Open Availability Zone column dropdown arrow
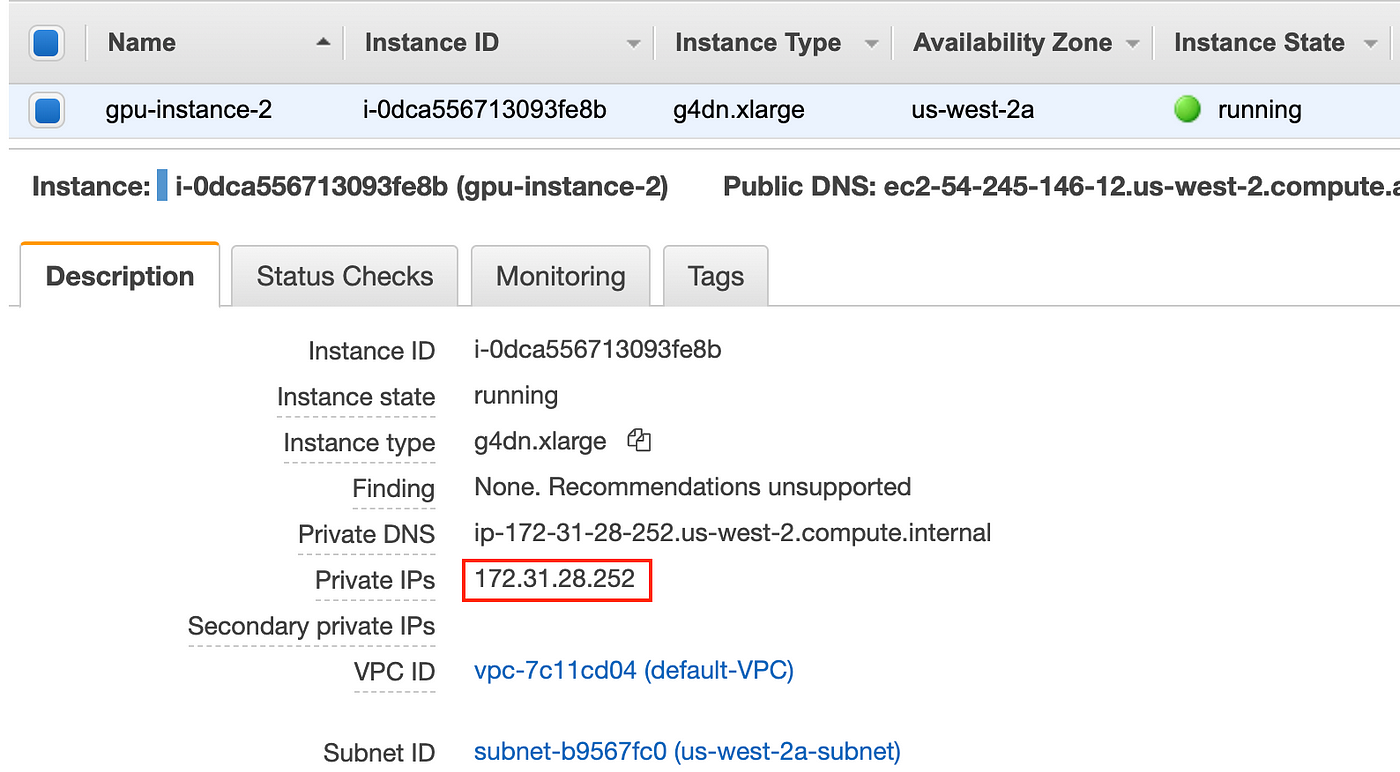This screenshot has width=1400, height=772. (1132, 44)
